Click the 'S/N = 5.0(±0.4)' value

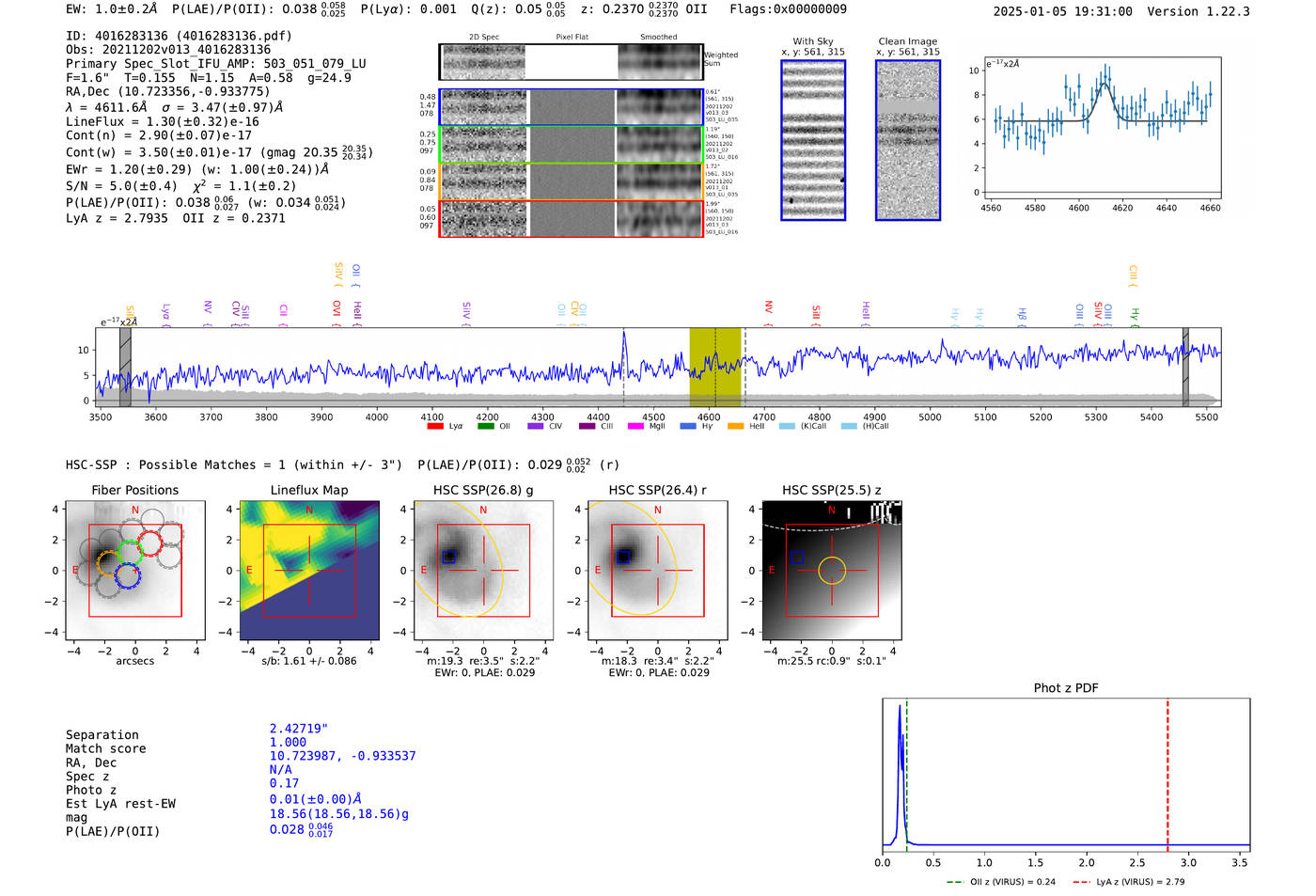[x=121, y=185]
